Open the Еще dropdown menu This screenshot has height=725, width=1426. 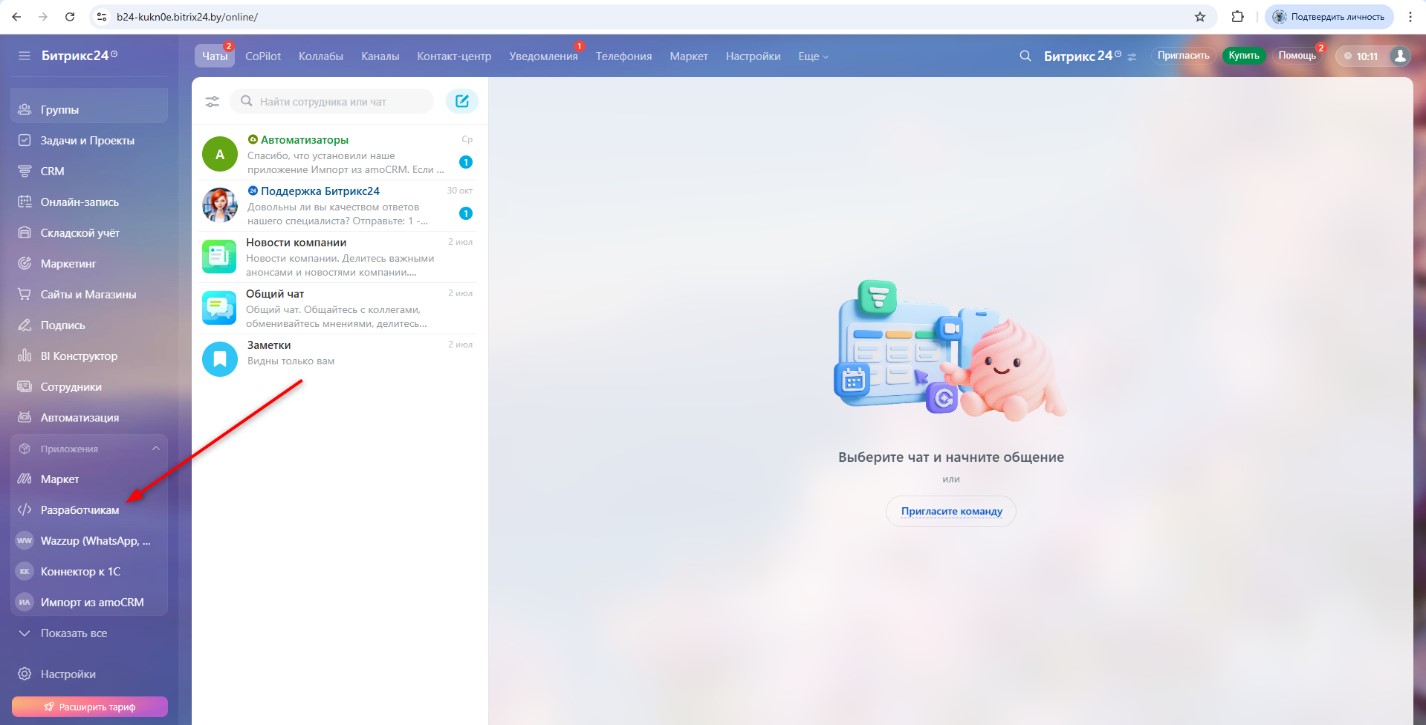click(813, 56)
